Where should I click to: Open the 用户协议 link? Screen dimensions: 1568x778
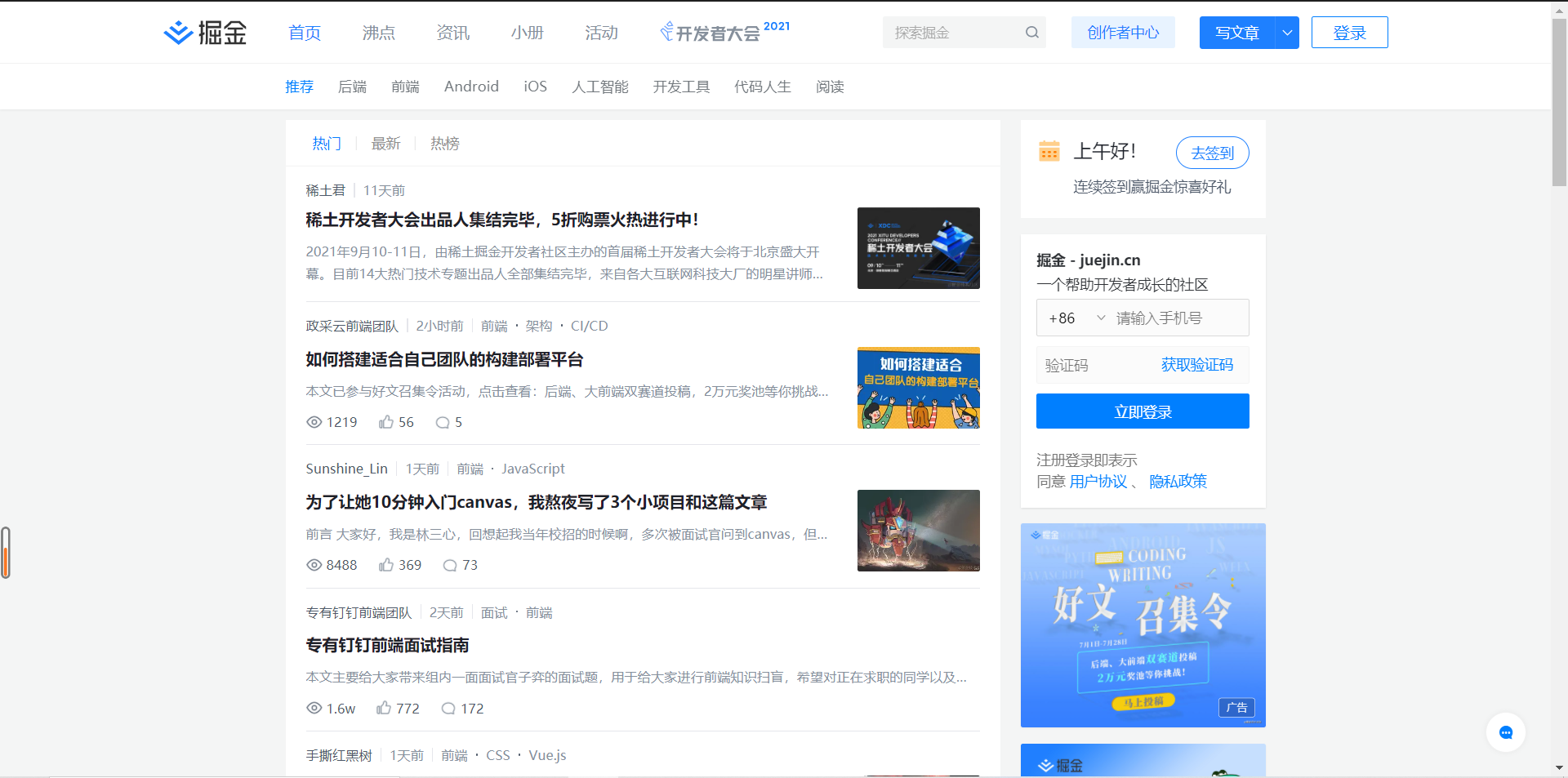1098,482
